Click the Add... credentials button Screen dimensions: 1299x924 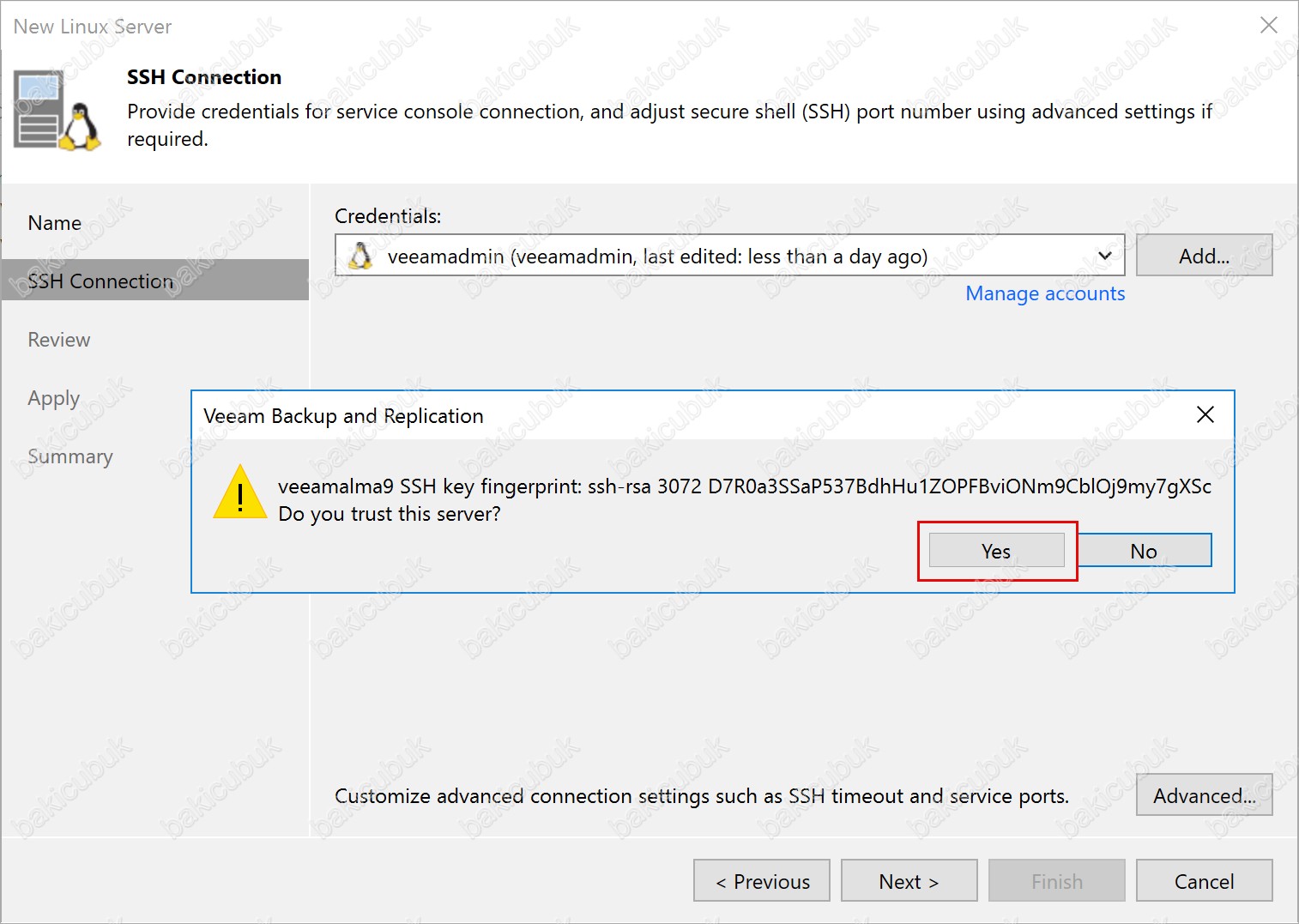coord(1204,256)
